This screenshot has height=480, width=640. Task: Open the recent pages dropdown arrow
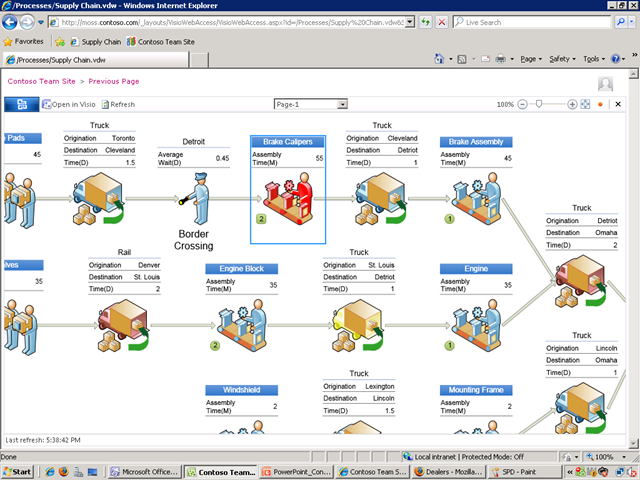click(41, 22)
